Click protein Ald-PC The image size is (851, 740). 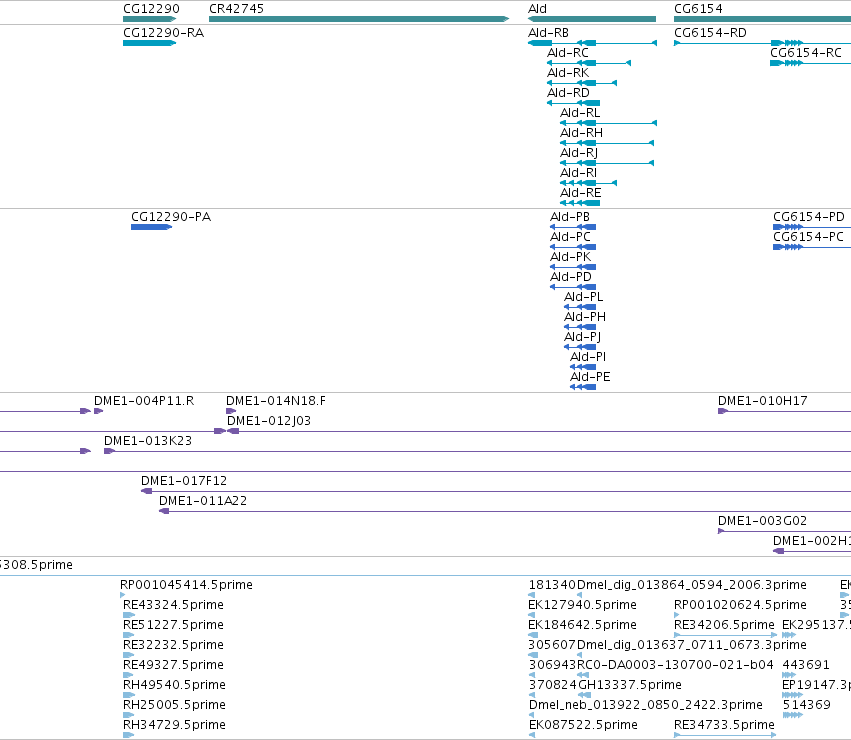[x=570, y=237]
